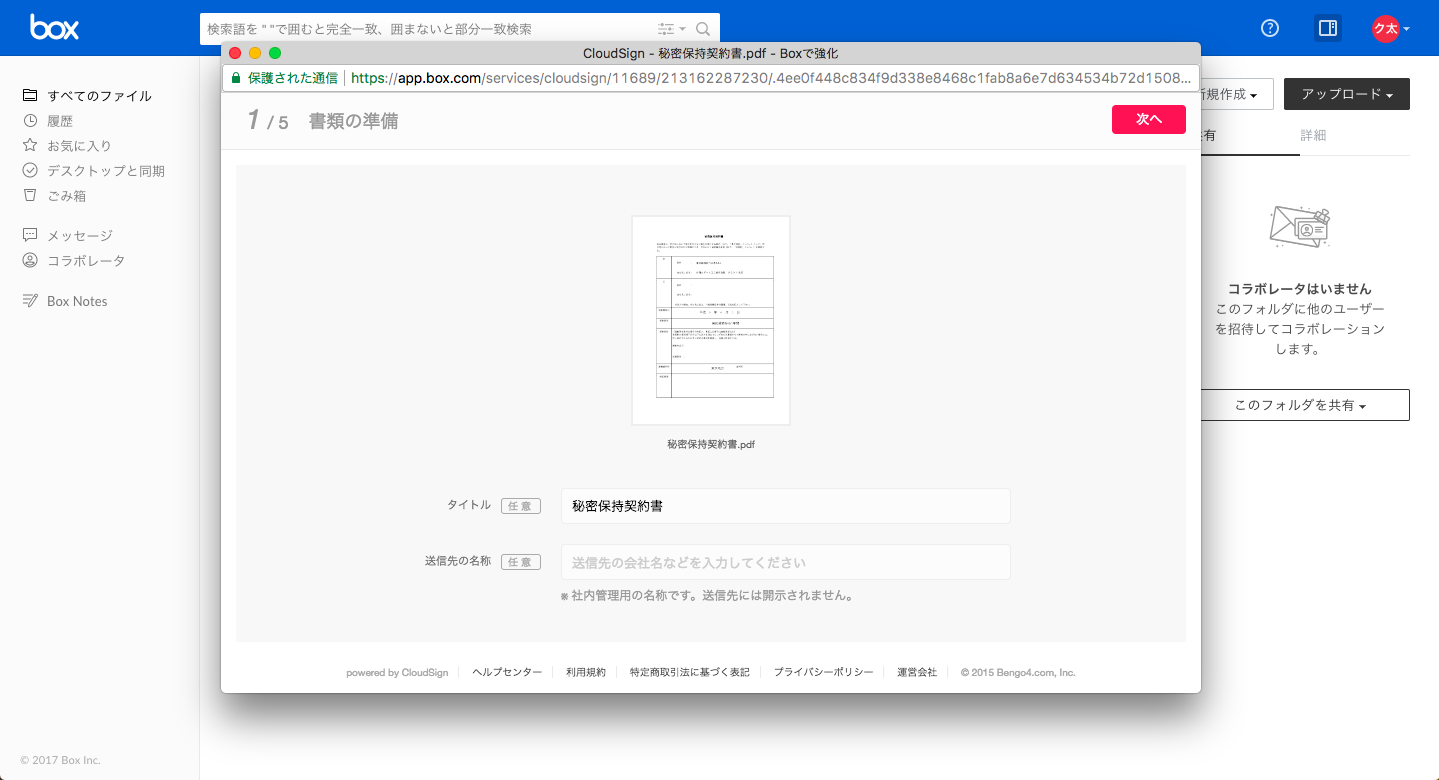Switch to the 詳細 tab

[1313, 135]
